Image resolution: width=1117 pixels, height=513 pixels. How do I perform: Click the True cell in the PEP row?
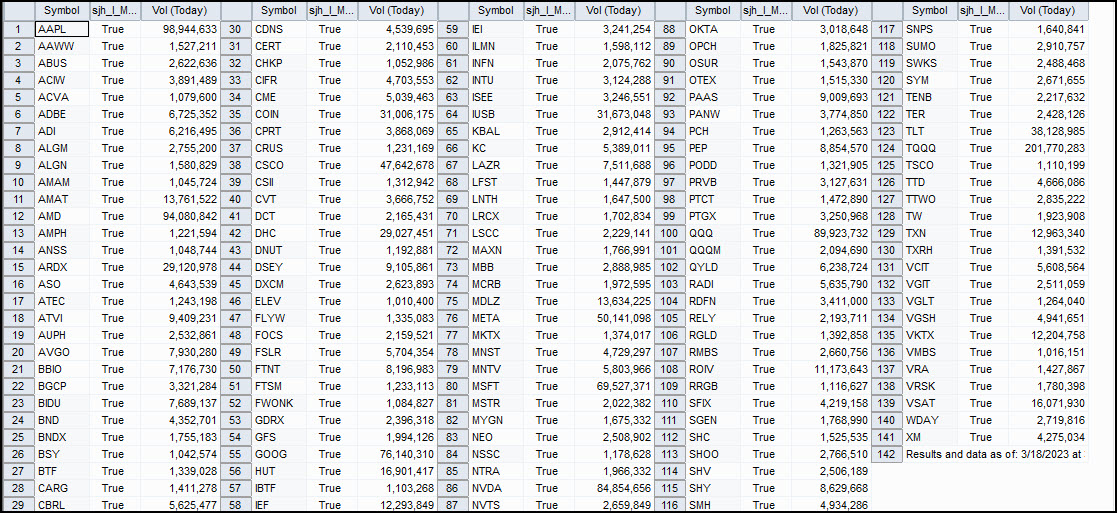766,148
